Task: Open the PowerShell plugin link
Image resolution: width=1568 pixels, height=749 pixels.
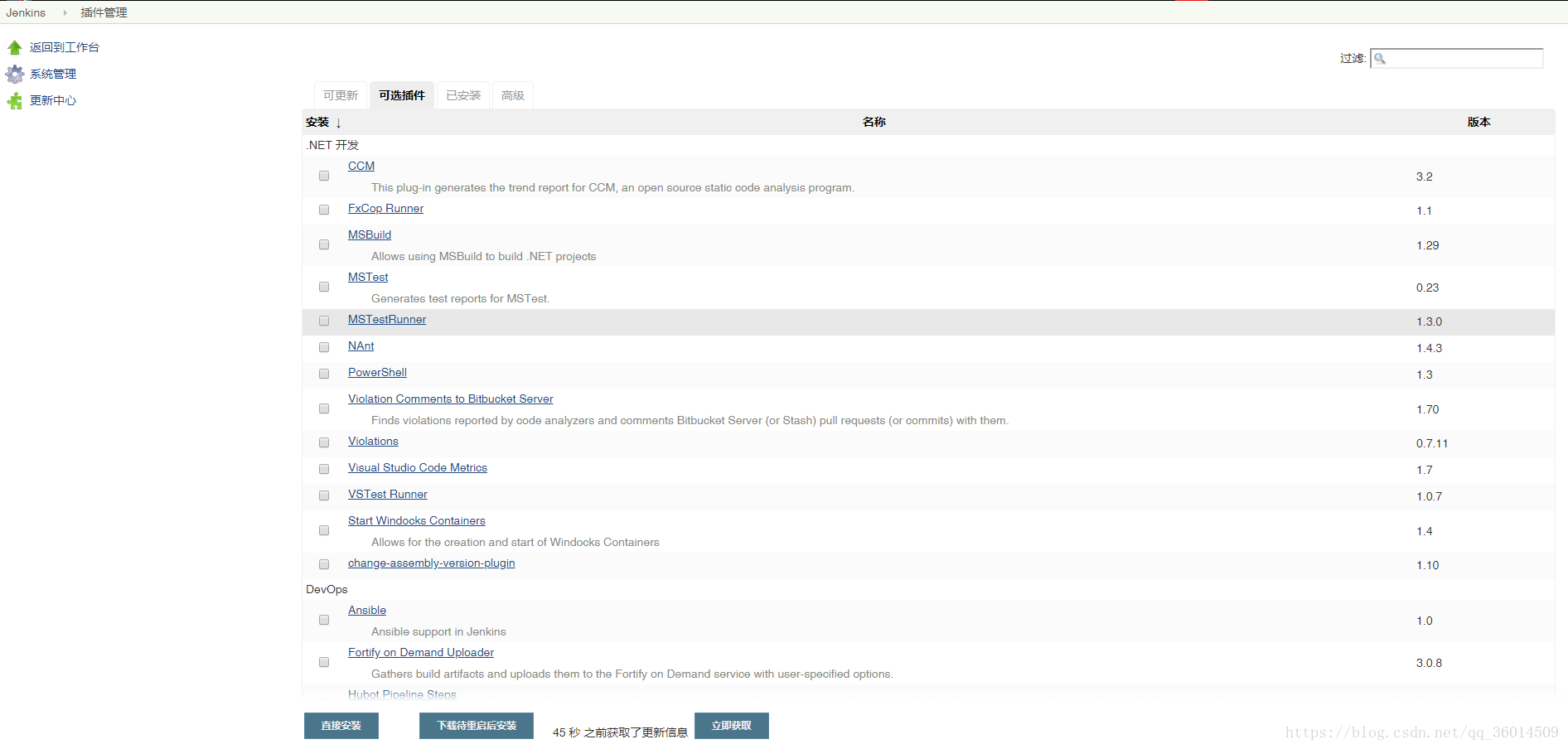Action: [x=377, y=372]
